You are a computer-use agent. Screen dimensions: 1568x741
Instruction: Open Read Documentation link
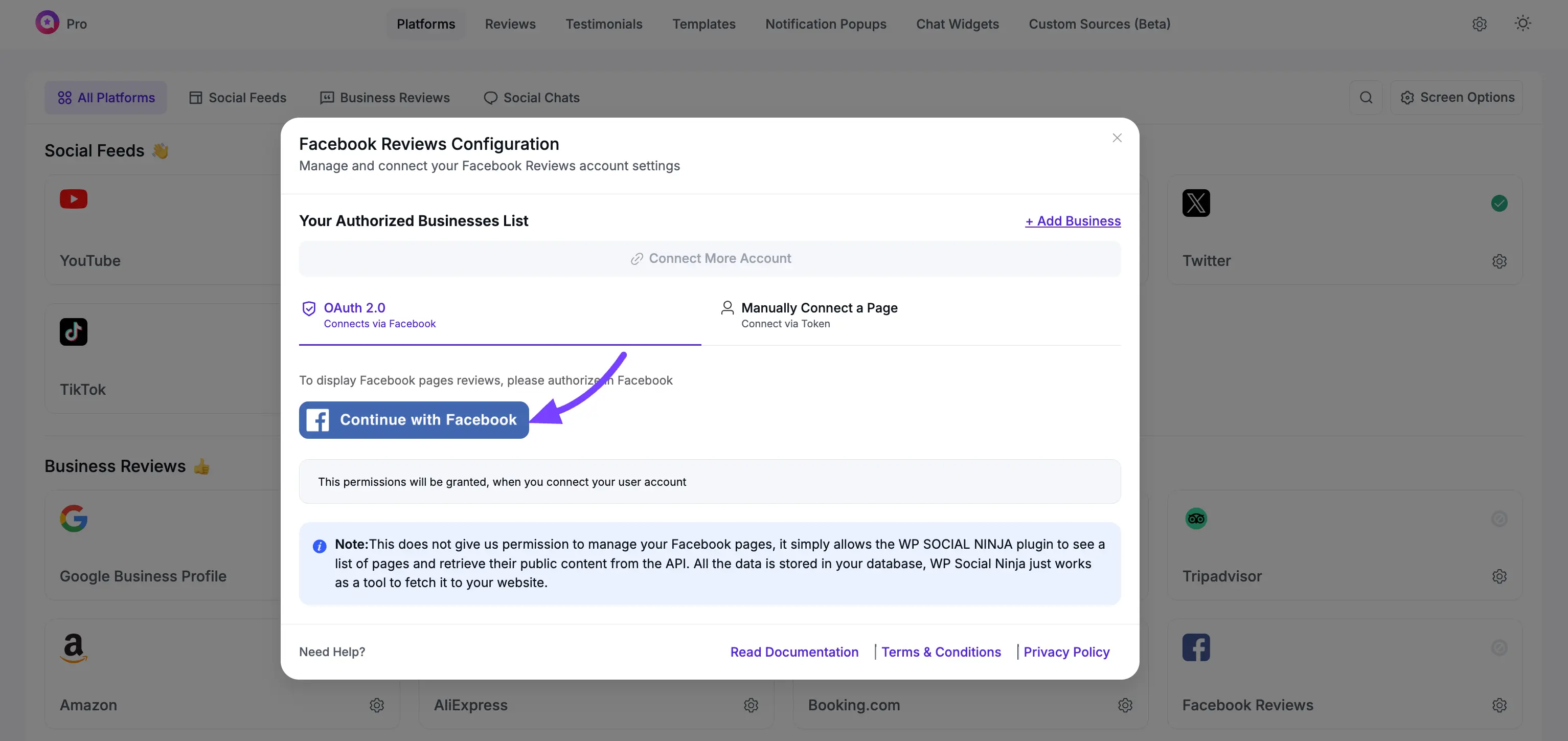pos(794,652)
